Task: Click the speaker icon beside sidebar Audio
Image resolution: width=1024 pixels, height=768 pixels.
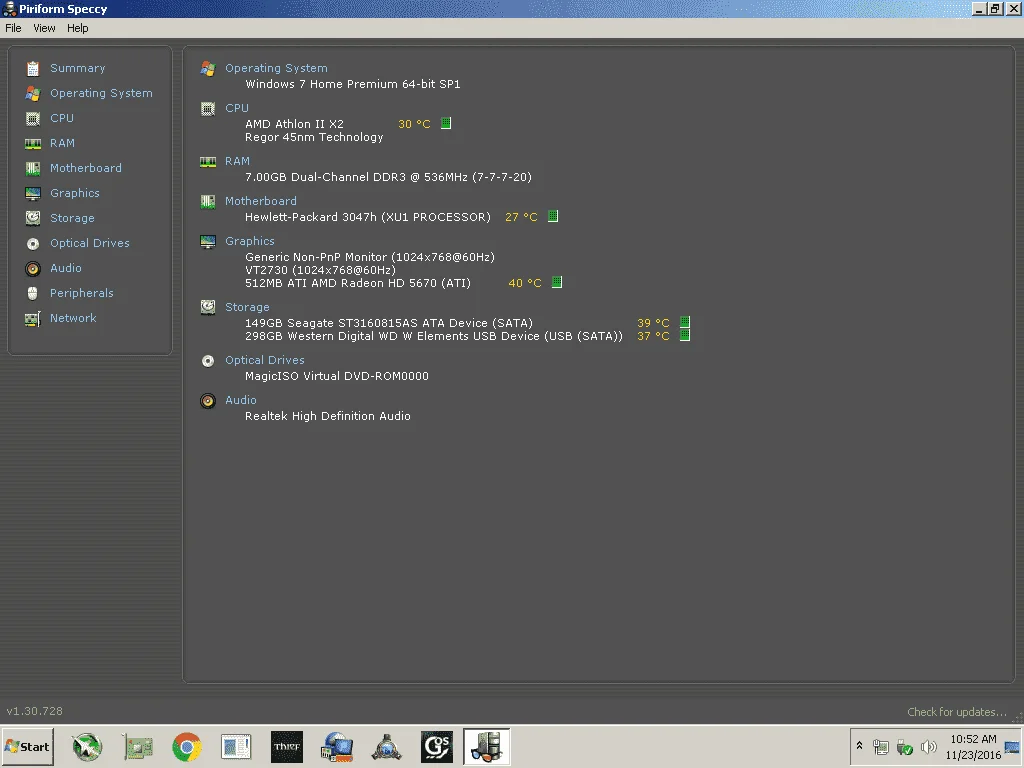Action: 33,268
